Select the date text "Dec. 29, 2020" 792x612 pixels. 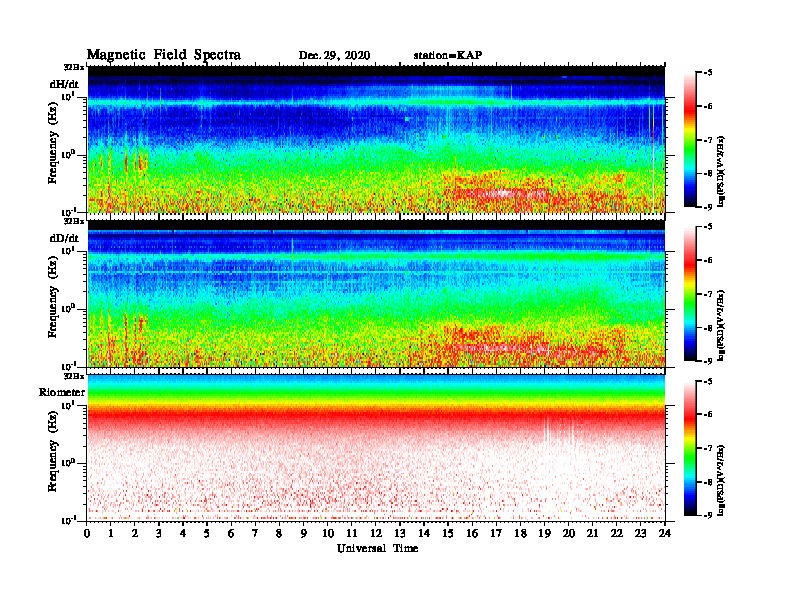[x=334, y=56]
